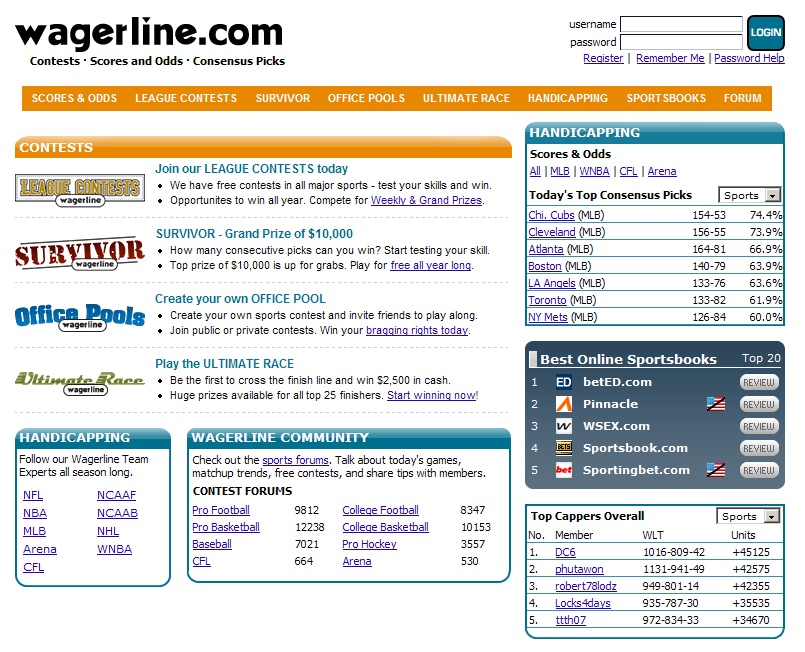Click the crossed US flag icon beside Sportingbet.com
805x652 pixels.
(716, 470)
